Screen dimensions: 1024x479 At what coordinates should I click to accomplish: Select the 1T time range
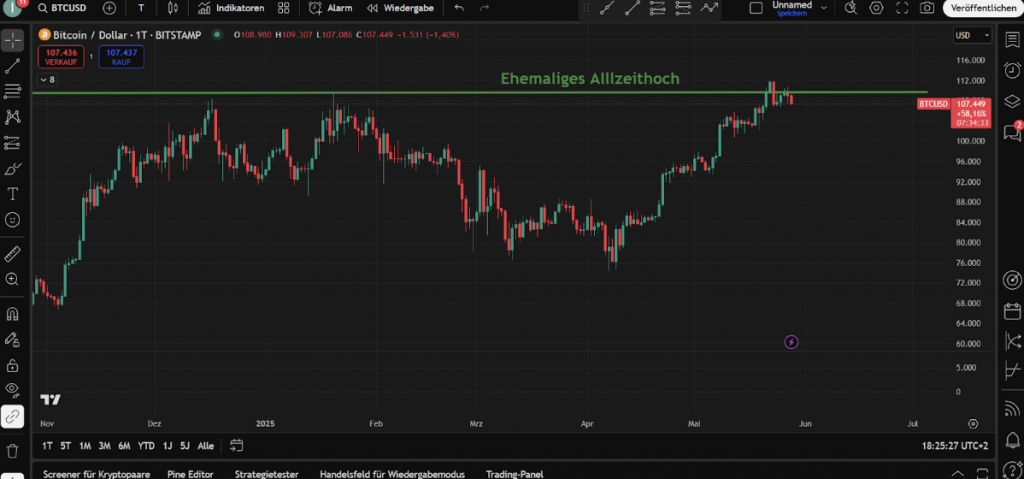click(47, 446)
